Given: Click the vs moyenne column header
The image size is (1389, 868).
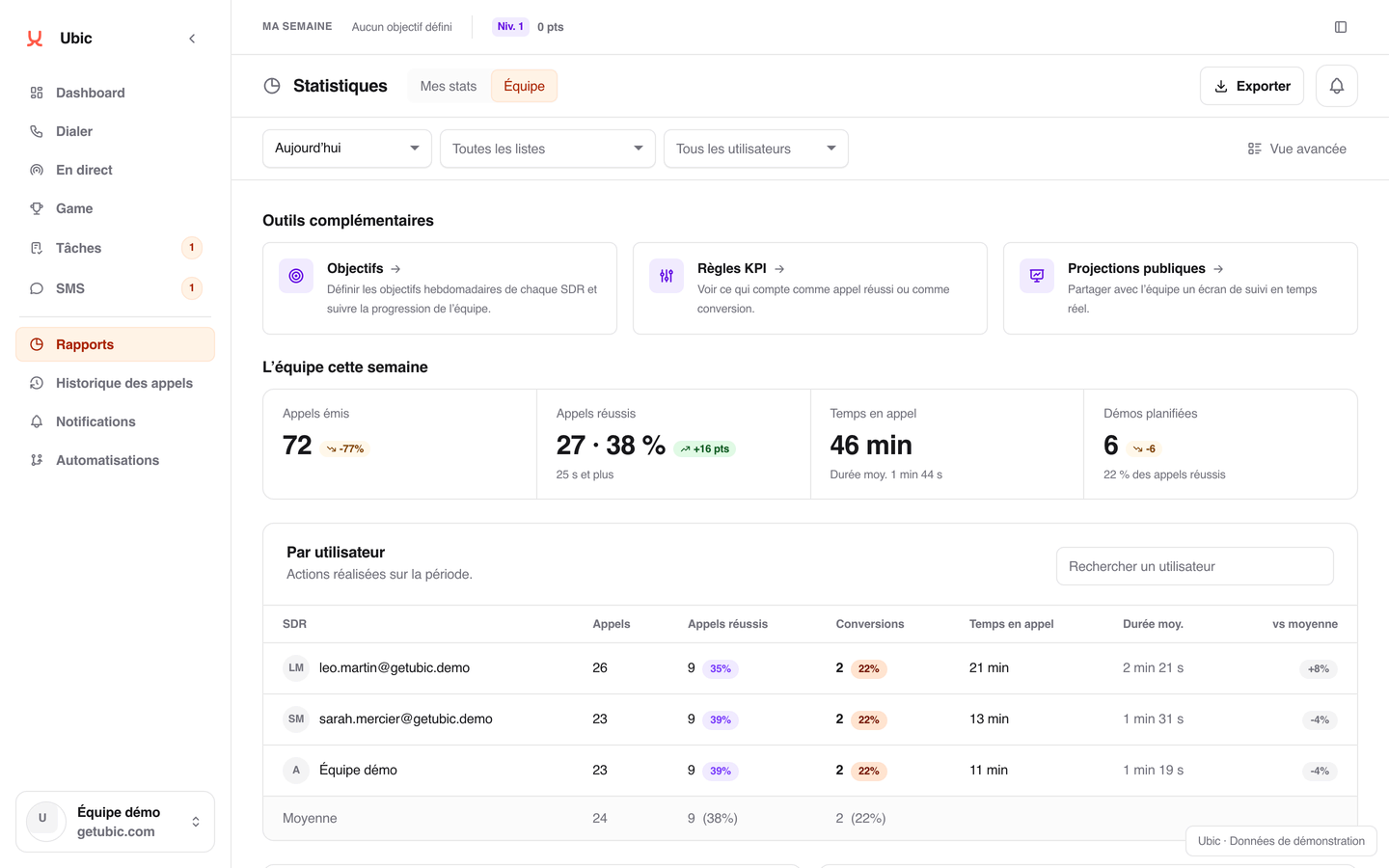Looking at the screenshot, I should [1305, 624].
